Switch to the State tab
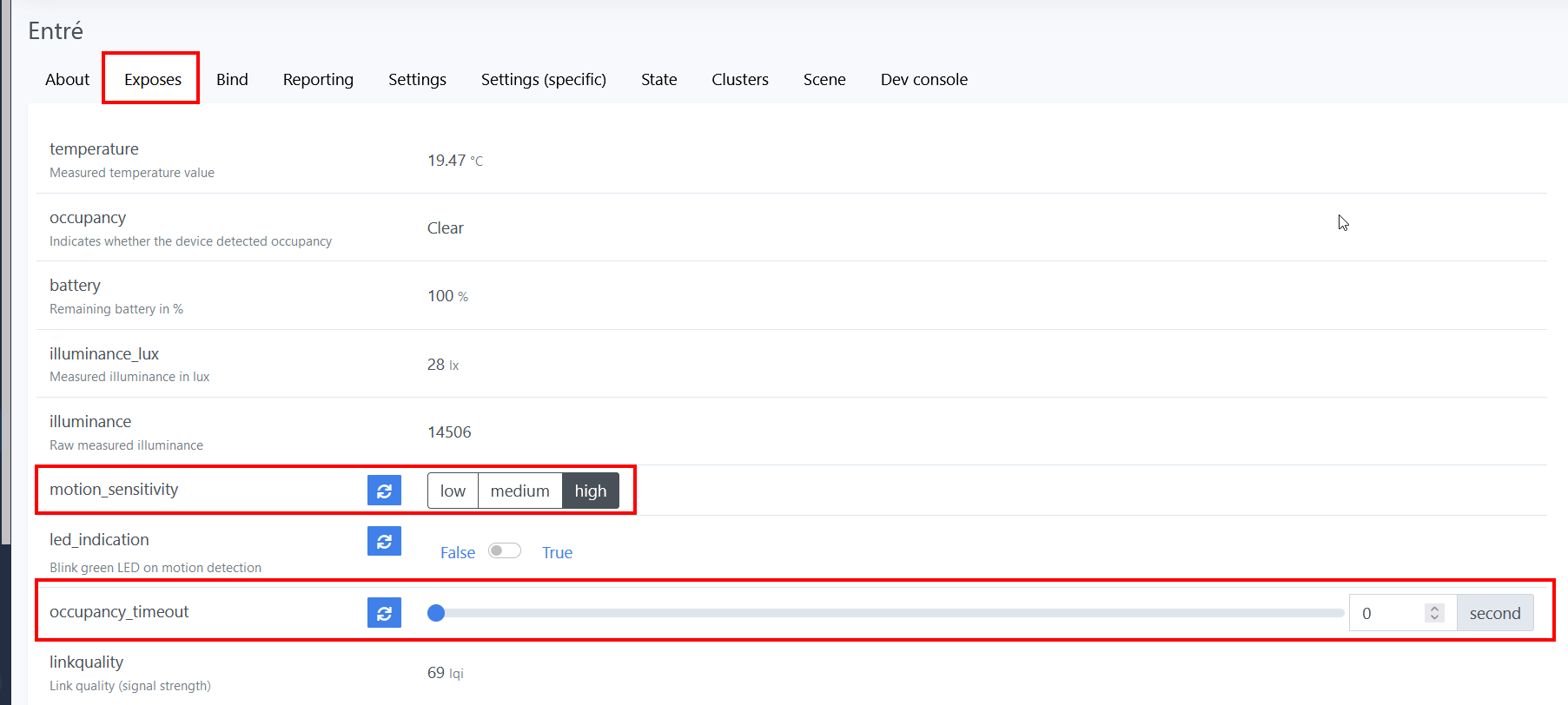Image resolution: width=1568 pixels, height=705 pixels. 658,79
